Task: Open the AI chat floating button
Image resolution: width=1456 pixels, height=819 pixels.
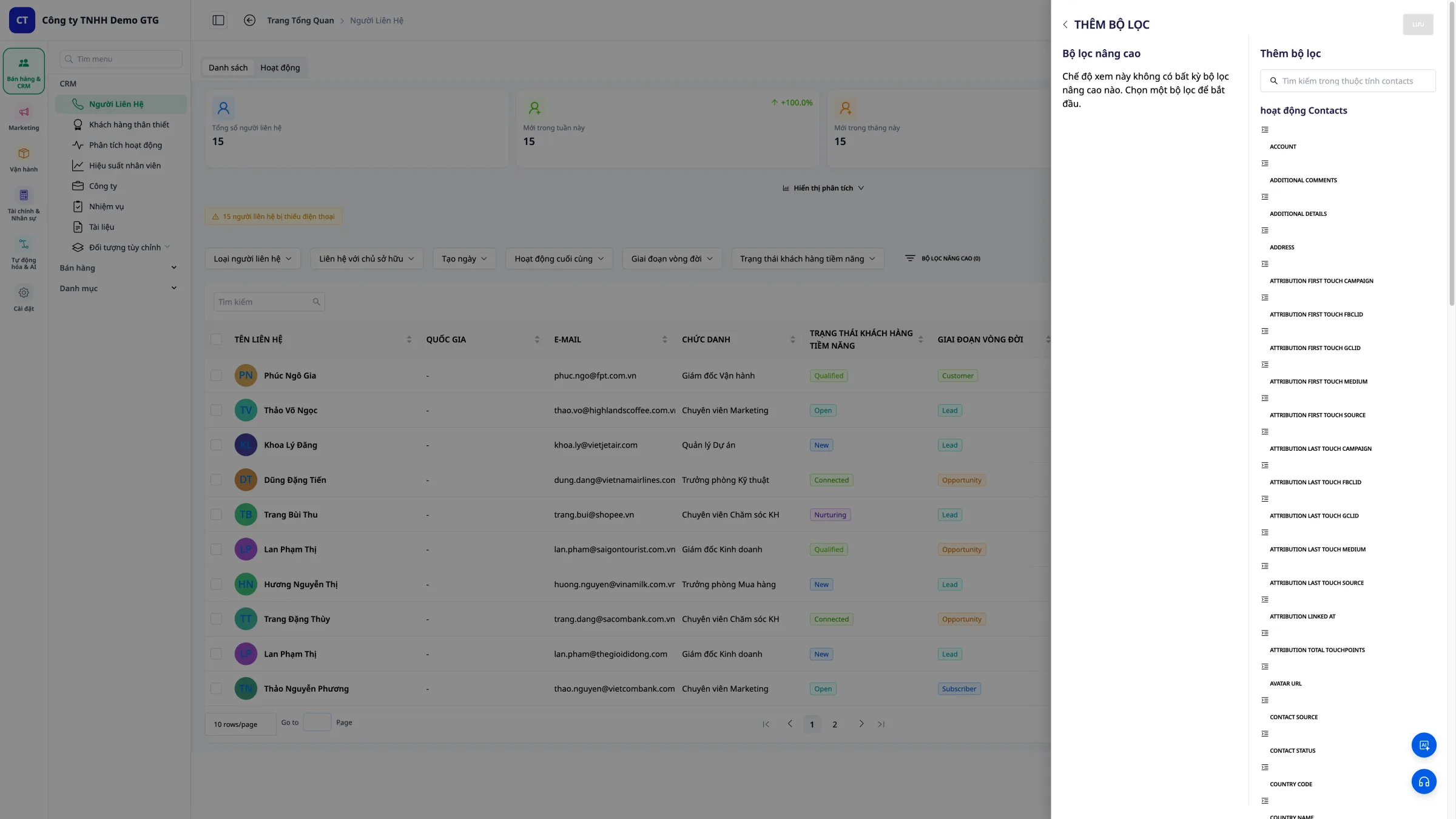Action: (1423, 745)
